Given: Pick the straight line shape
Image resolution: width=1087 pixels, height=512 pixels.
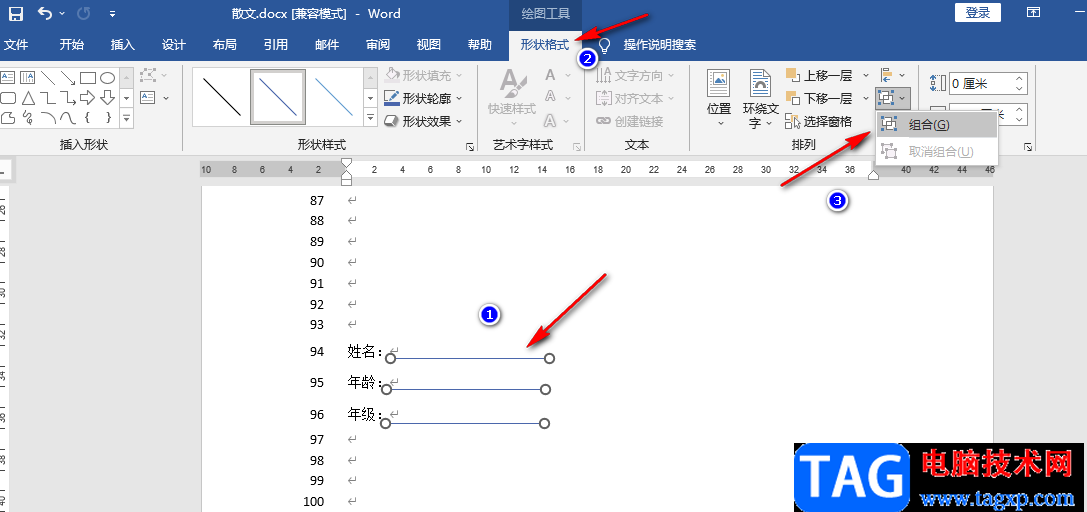Looking at the screenshot, I should point(48,77).
